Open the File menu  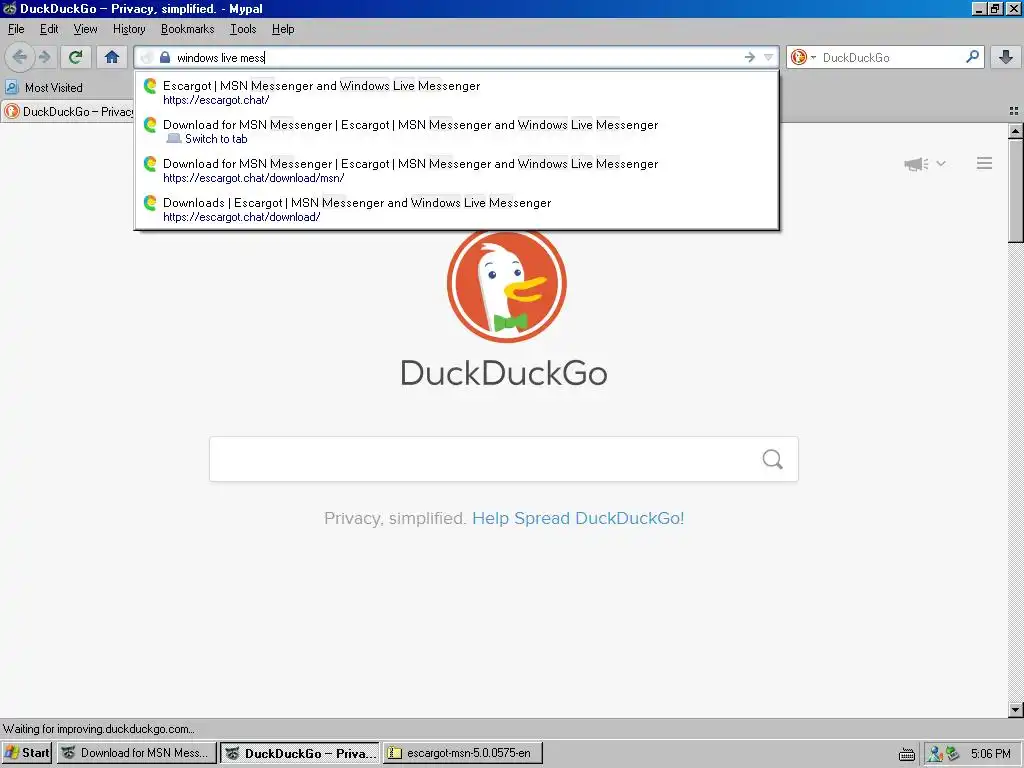pyautogui.click(x=16, y=29)
